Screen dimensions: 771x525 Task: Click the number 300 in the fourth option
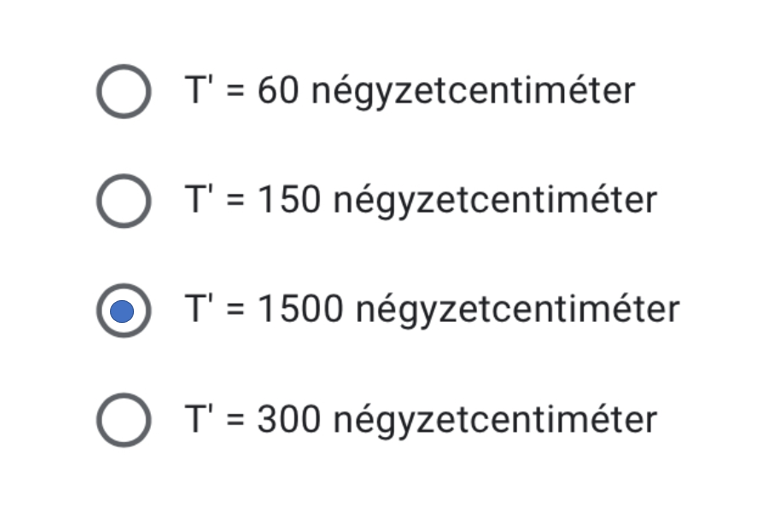[289, 420]
